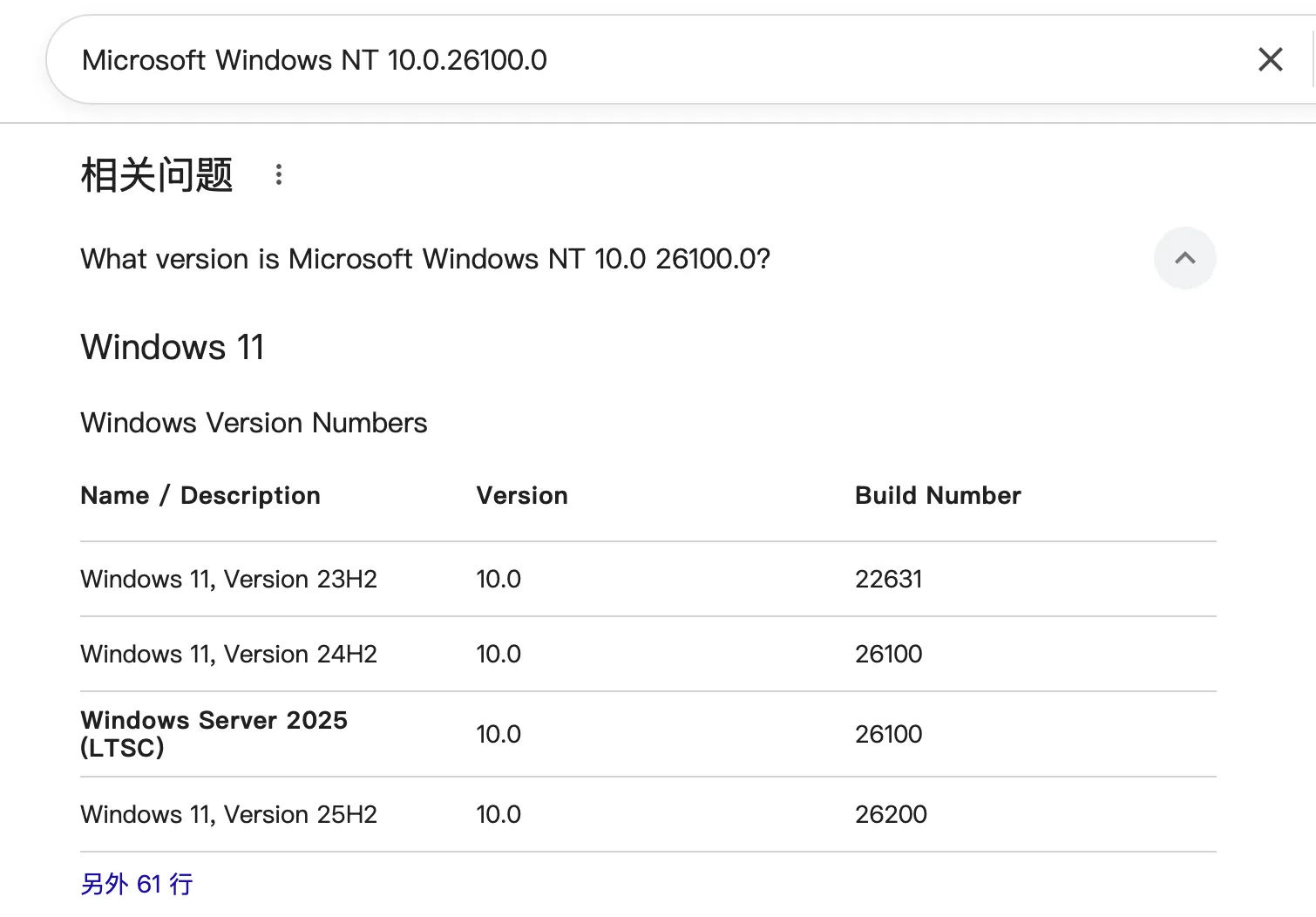Select the "Windows 11, Version 24H2" row name
This screenshot has width=1316, height=917.
coord(228,654)
